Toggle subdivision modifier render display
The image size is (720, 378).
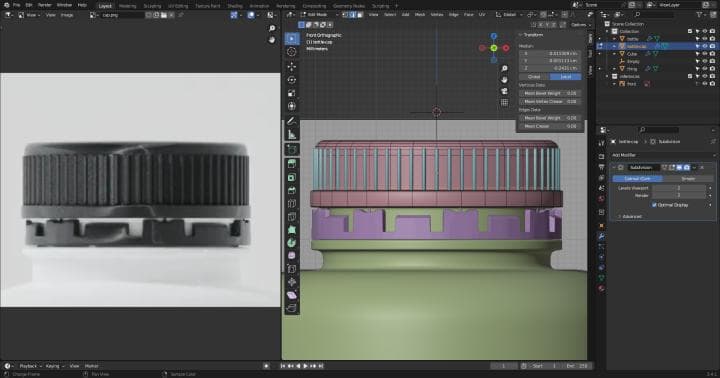(x=686, y=168)
